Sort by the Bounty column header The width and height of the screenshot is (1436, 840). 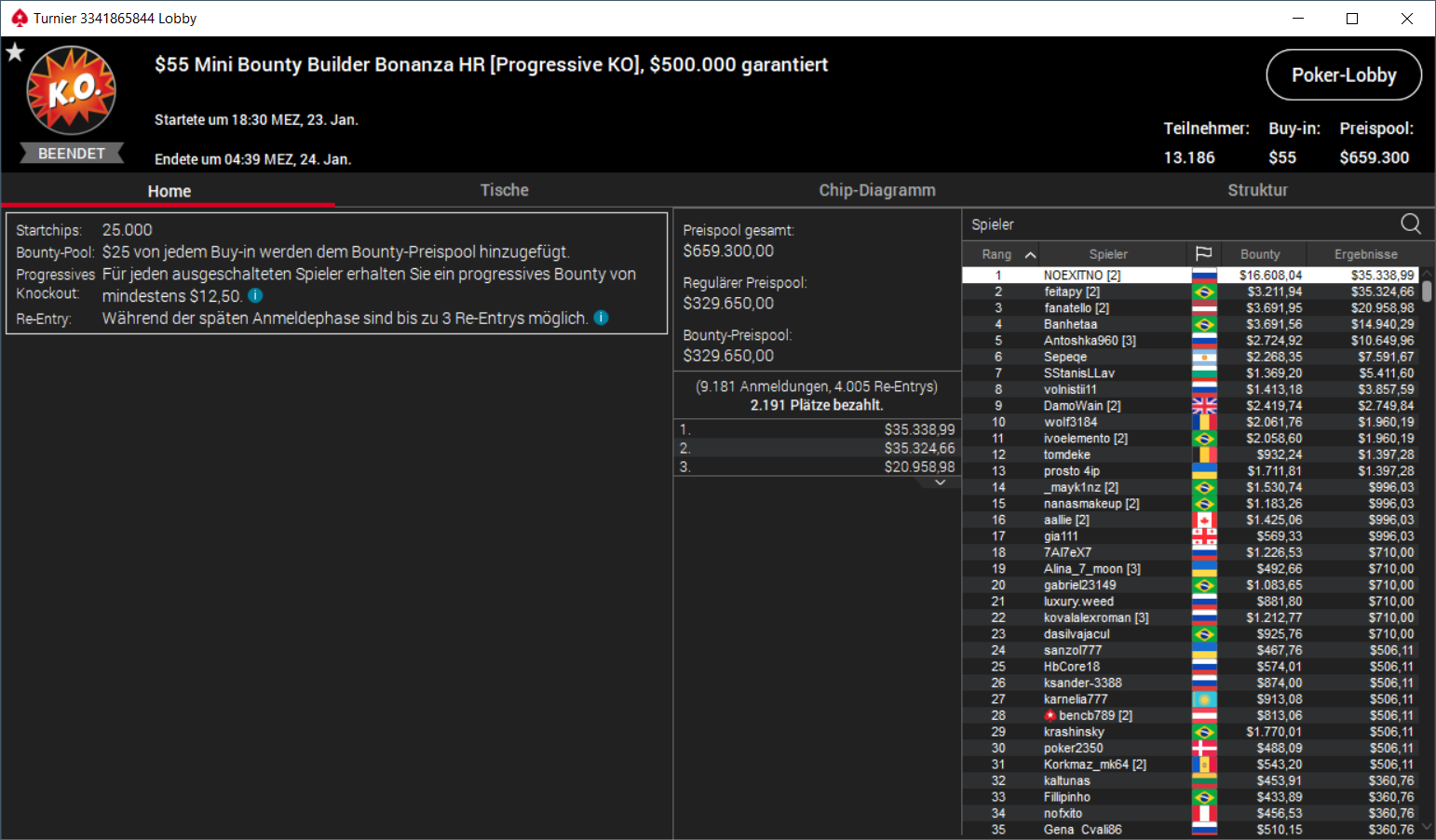[1260, 254]
